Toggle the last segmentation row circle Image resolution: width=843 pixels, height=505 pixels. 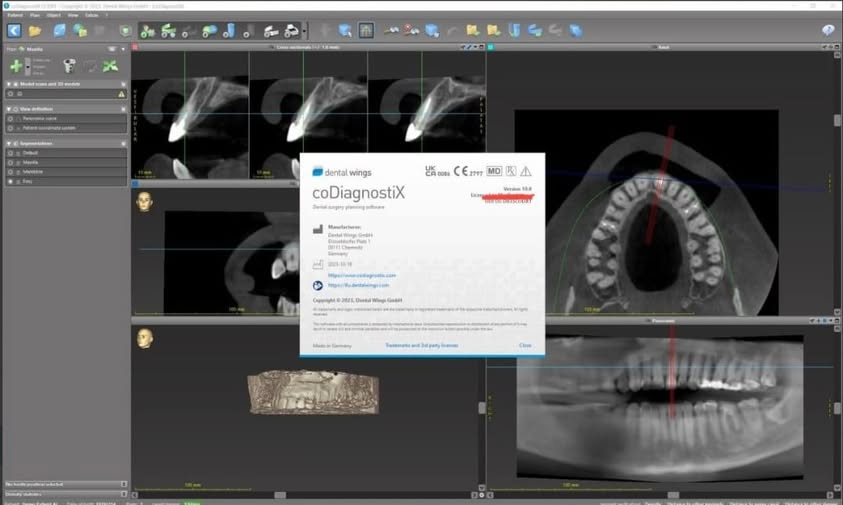(x=10, y=182)
